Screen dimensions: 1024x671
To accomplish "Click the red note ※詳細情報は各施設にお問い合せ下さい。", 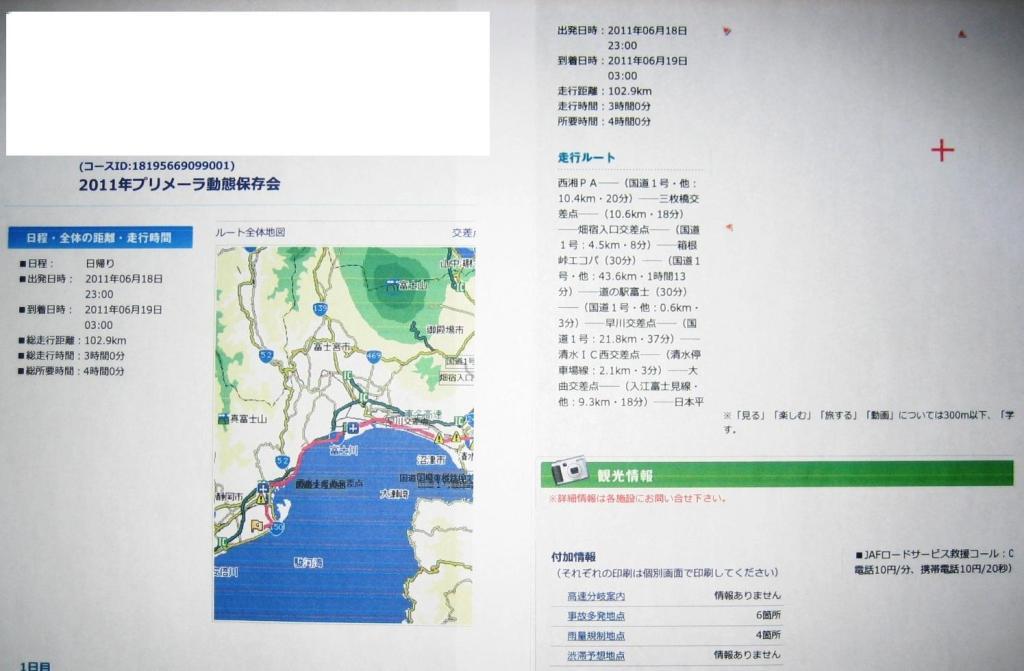I will [637, 498].
